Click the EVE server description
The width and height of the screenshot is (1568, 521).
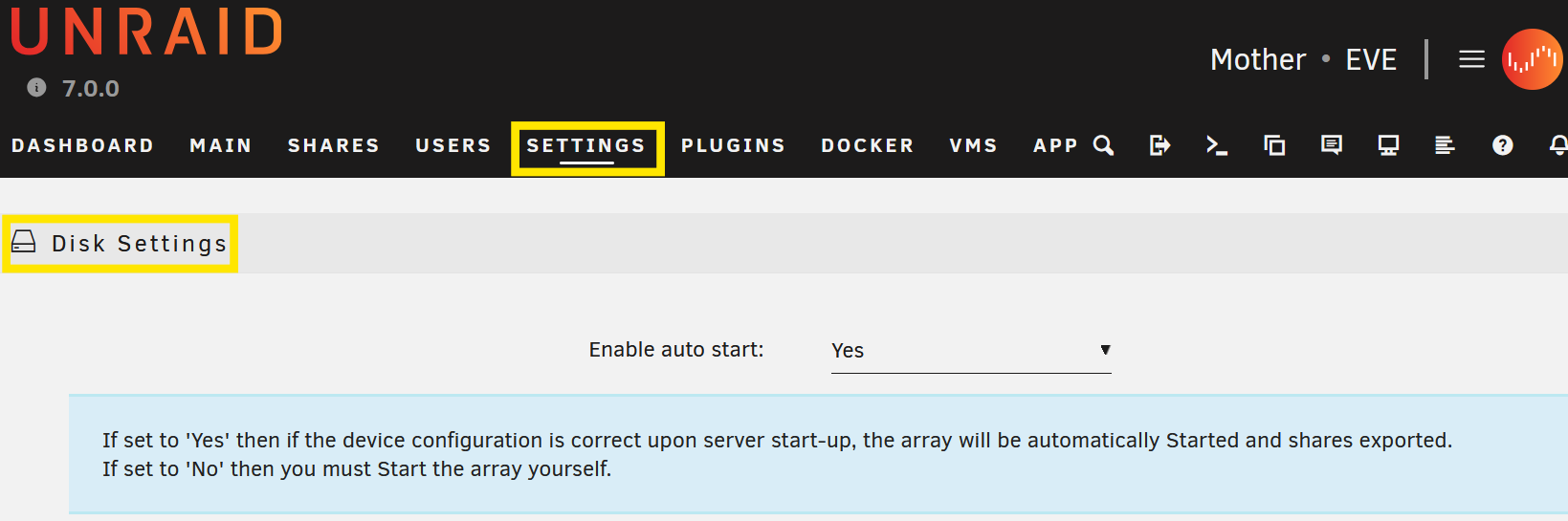(x=1371, y=60)
